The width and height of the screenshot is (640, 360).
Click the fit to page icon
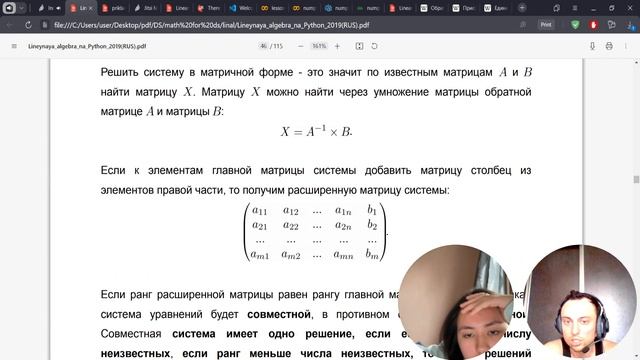359,46
